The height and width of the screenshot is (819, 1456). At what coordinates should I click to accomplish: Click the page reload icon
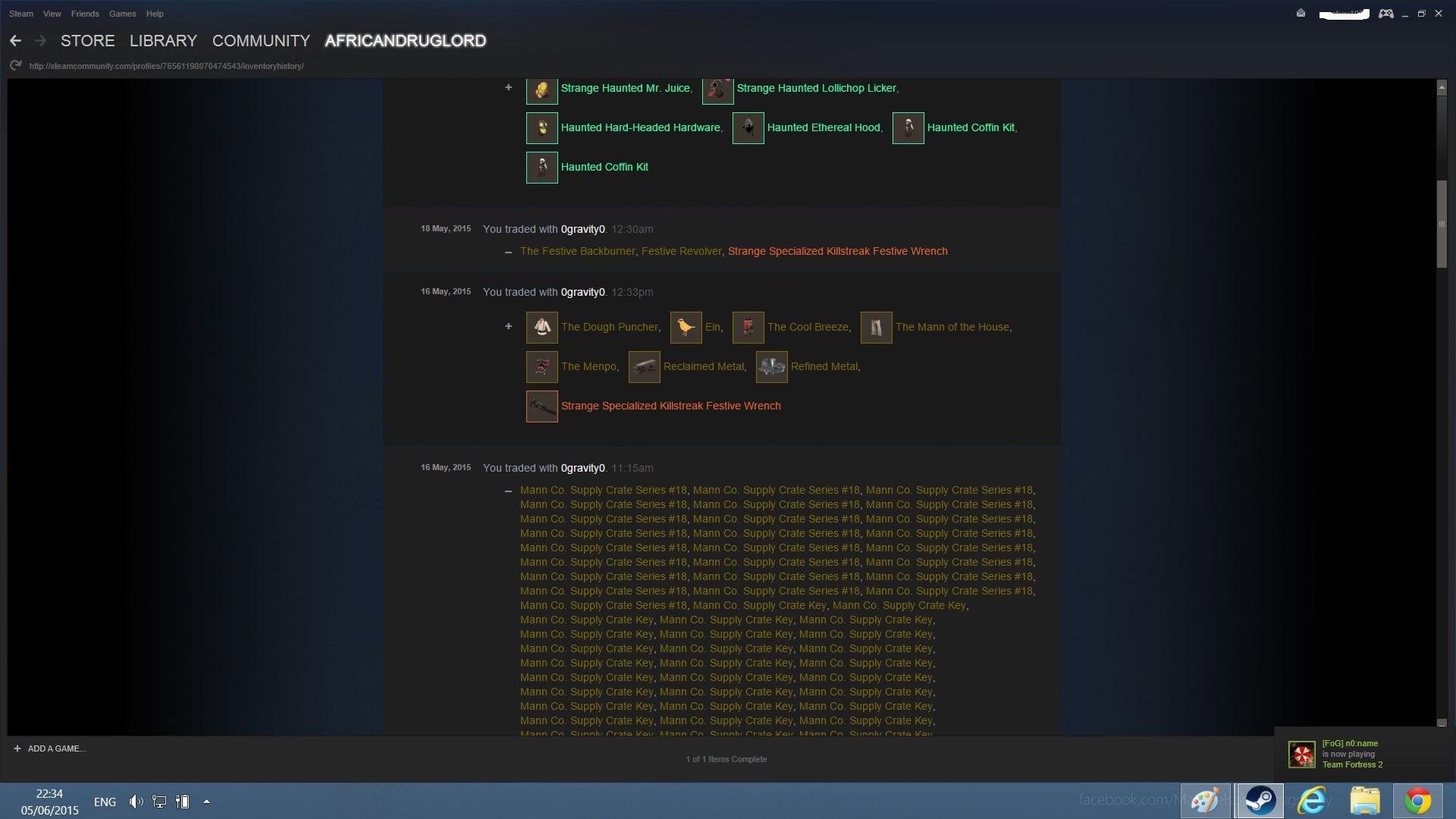[x=15, y=66]
